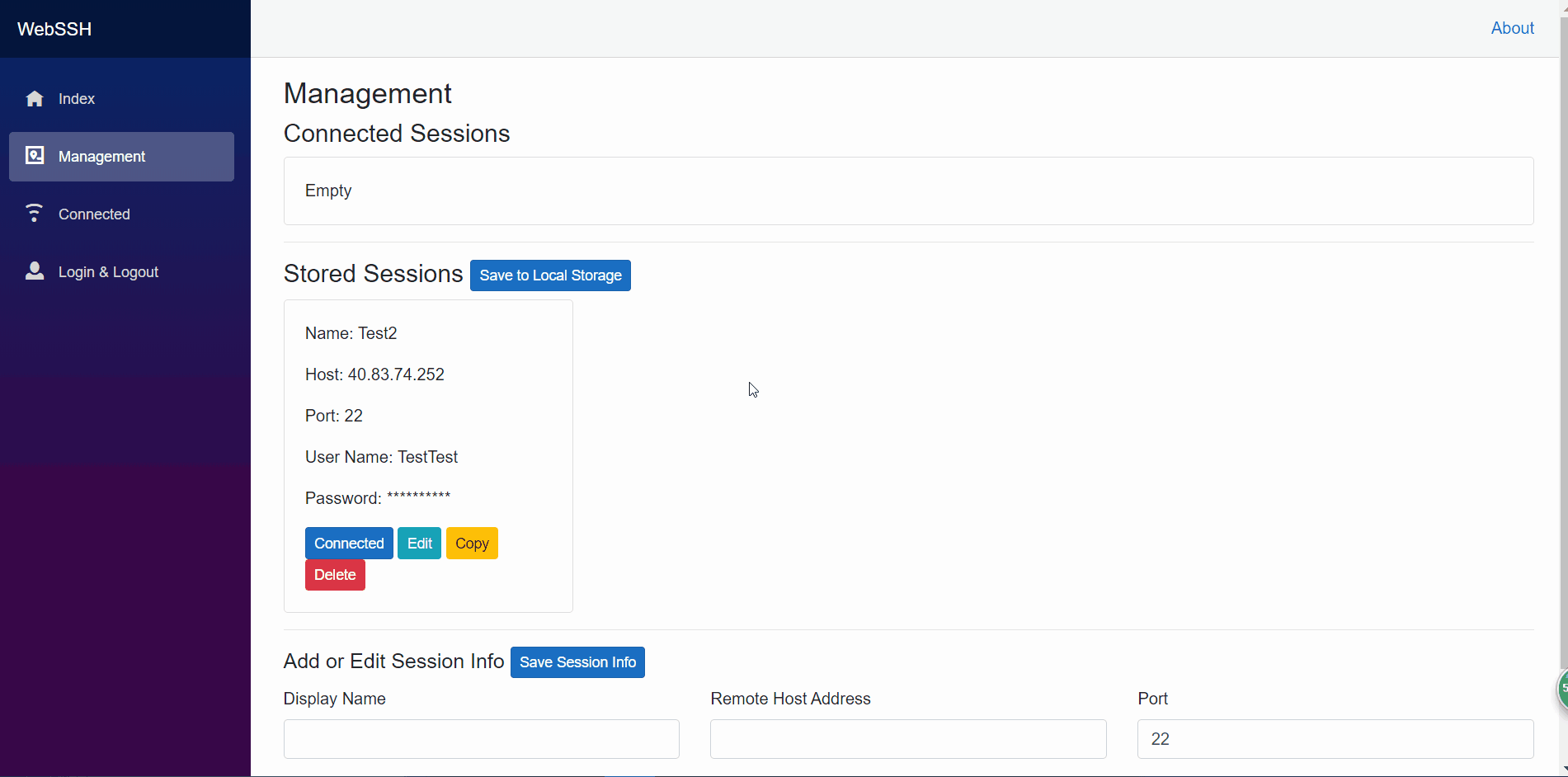Focus the Display Name input field

[x=482, y=739]
